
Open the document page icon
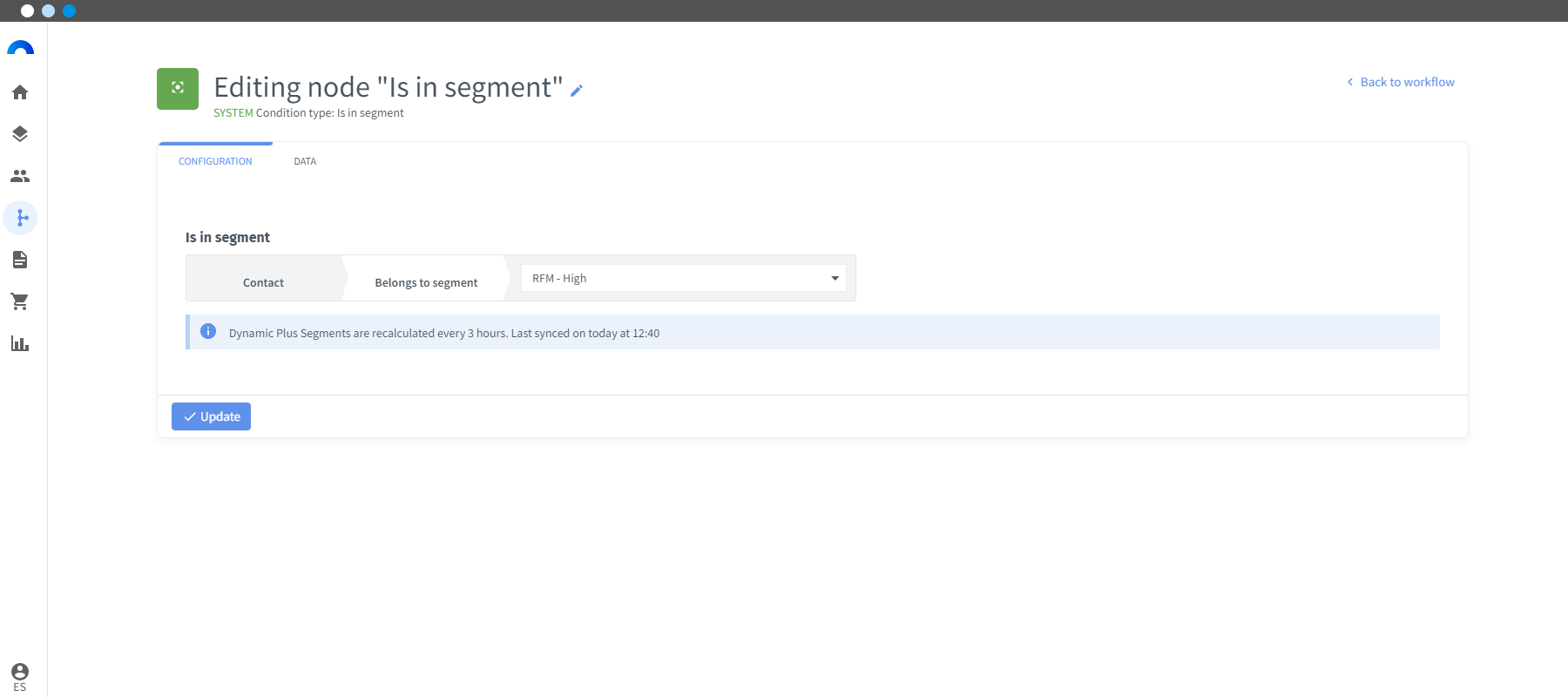[x=20, y=260]
